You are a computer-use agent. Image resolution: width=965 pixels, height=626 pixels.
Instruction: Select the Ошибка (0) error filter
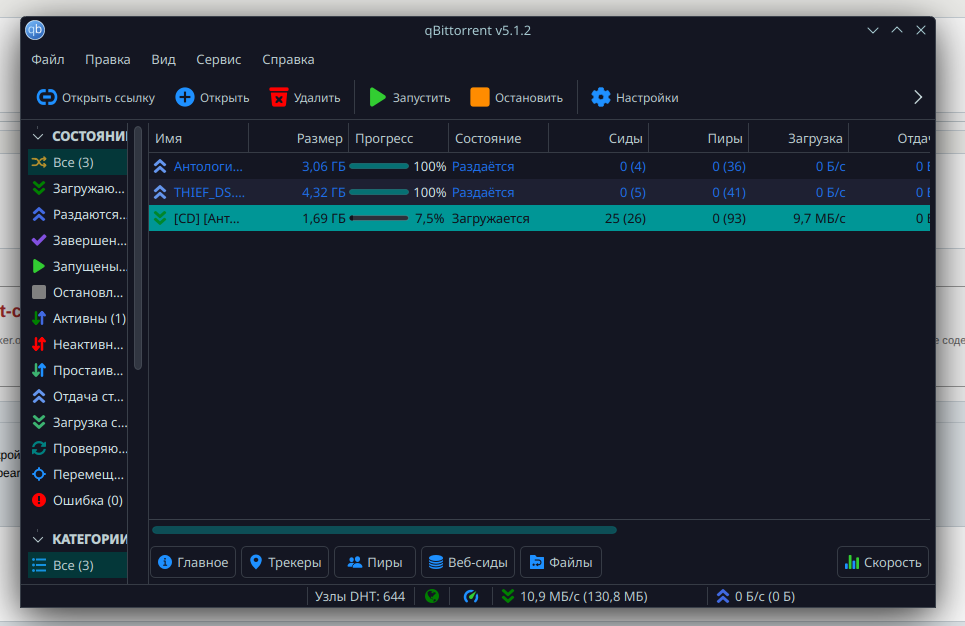pos(78,500)
